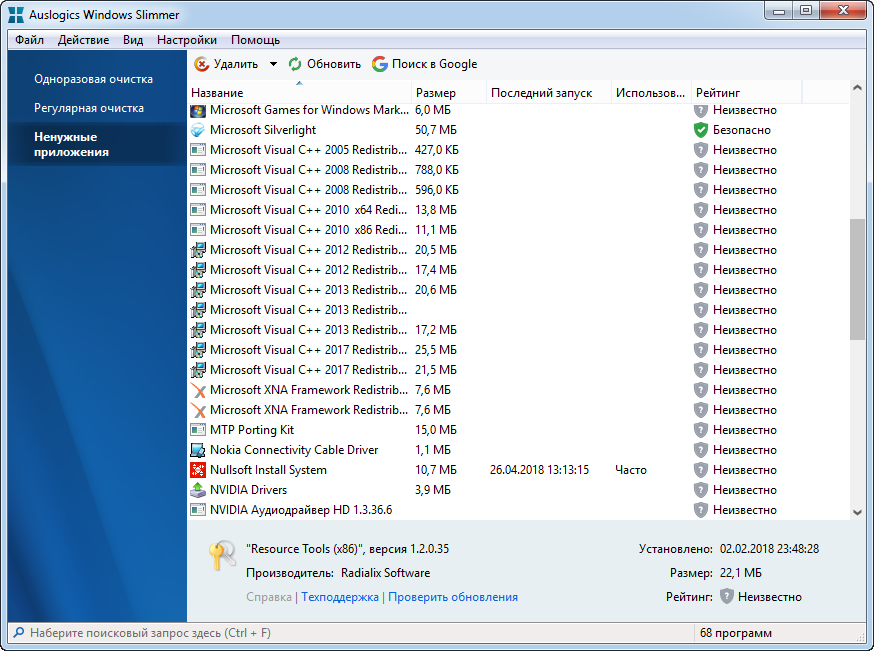874x651 pixels.
Task: Click the NVIDIA Drivers icon
Action: point(198,490)
